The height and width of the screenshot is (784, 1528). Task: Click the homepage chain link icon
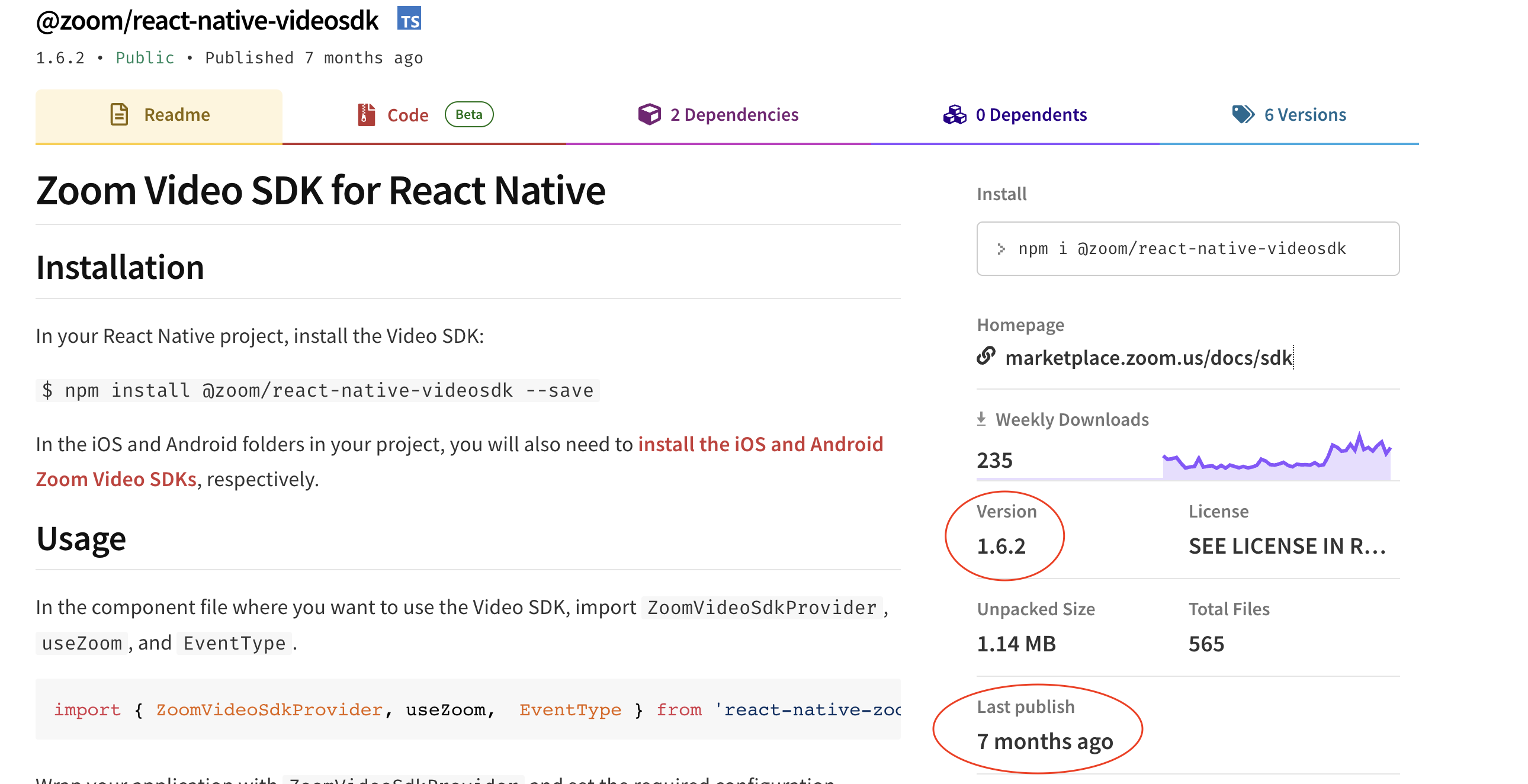986,356
